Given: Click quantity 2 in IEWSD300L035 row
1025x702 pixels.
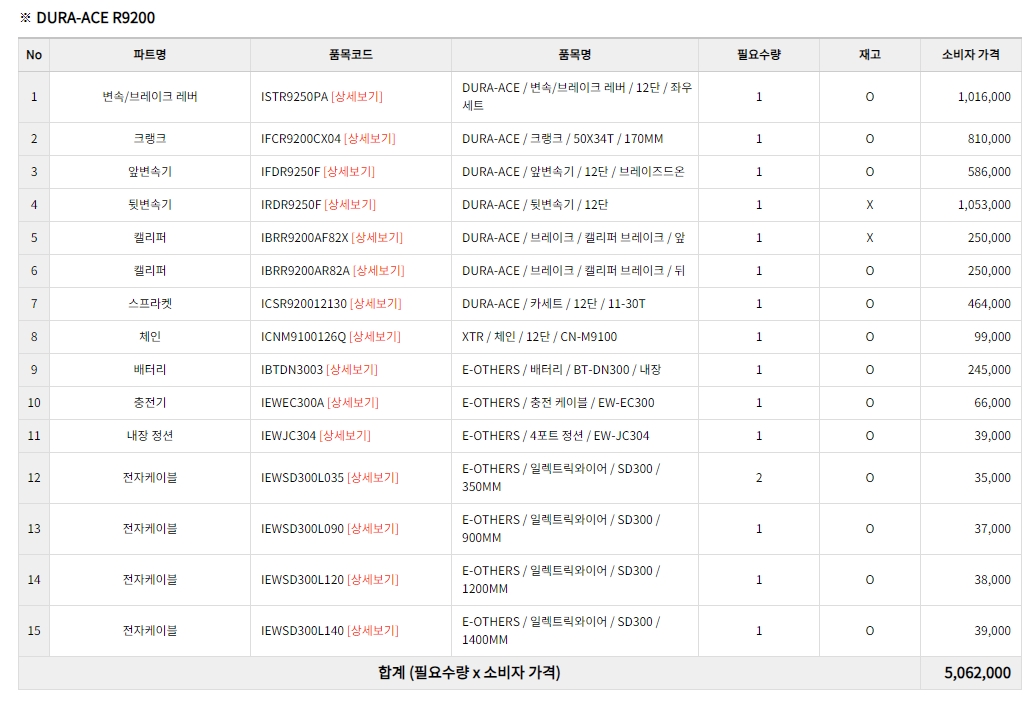Looking at the screenshot, I should [x=759, y=478].
